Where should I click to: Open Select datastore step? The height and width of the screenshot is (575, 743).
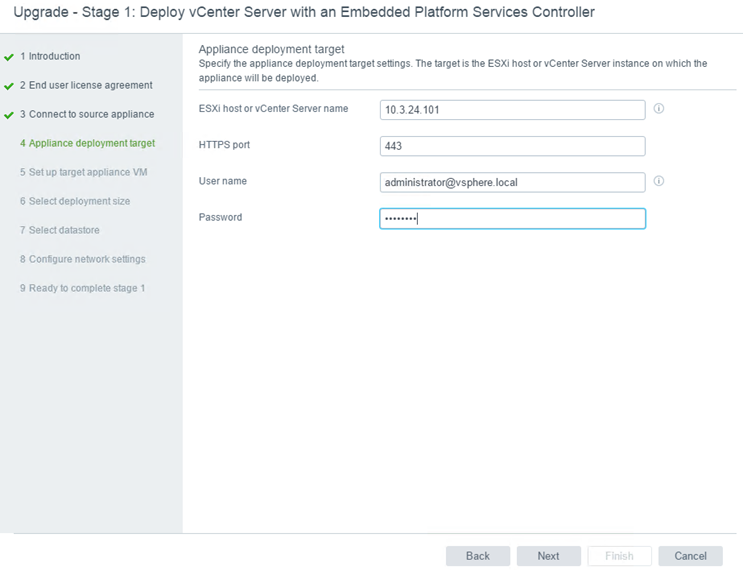click(x=60, y=230)
